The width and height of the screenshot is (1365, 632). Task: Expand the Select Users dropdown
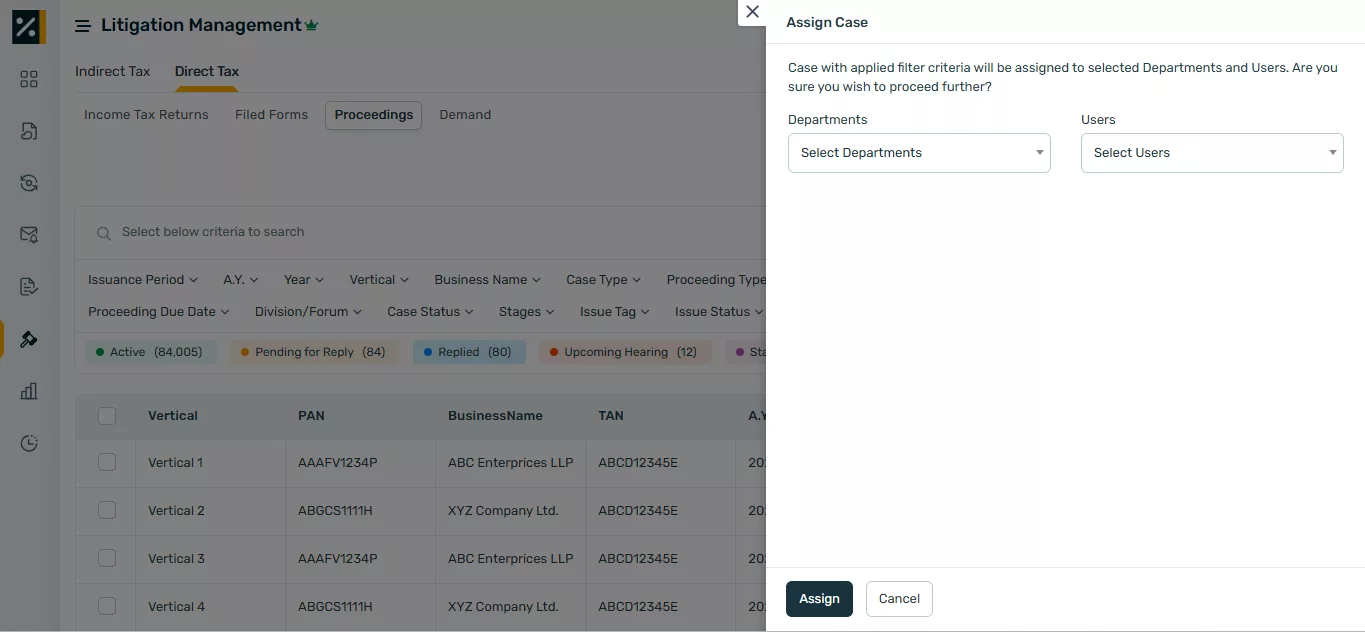[1211, 153]
